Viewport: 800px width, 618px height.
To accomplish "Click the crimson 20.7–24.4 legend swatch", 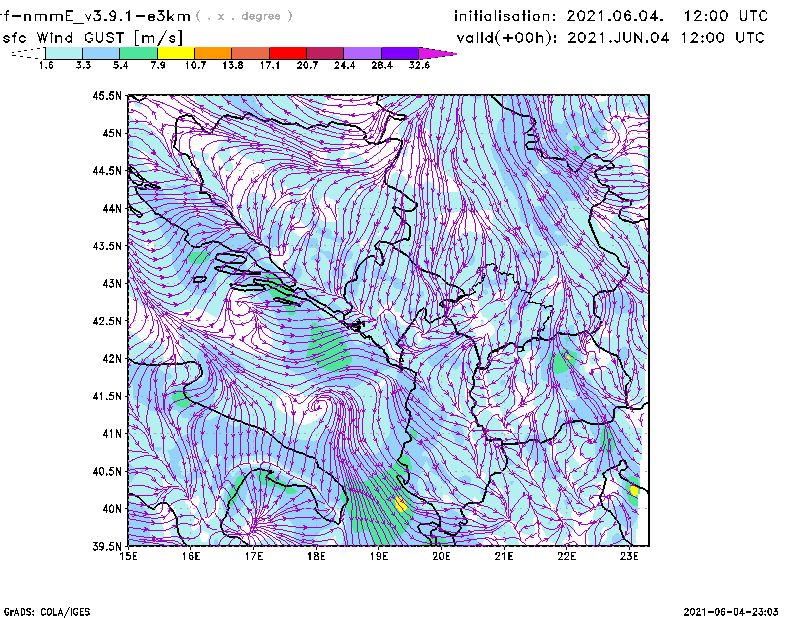I will click(x=325, y=53).
